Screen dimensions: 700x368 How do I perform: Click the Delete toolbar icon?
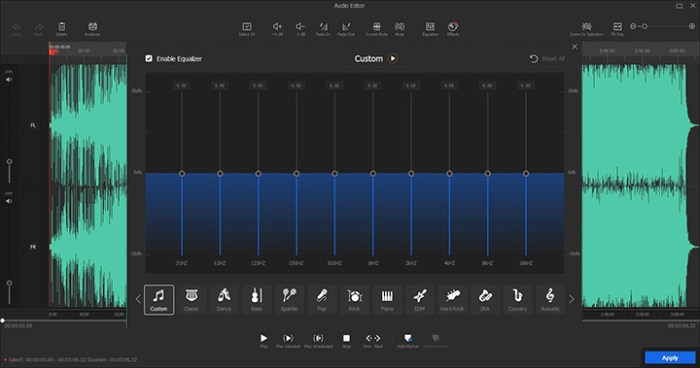tap(62, 27)
